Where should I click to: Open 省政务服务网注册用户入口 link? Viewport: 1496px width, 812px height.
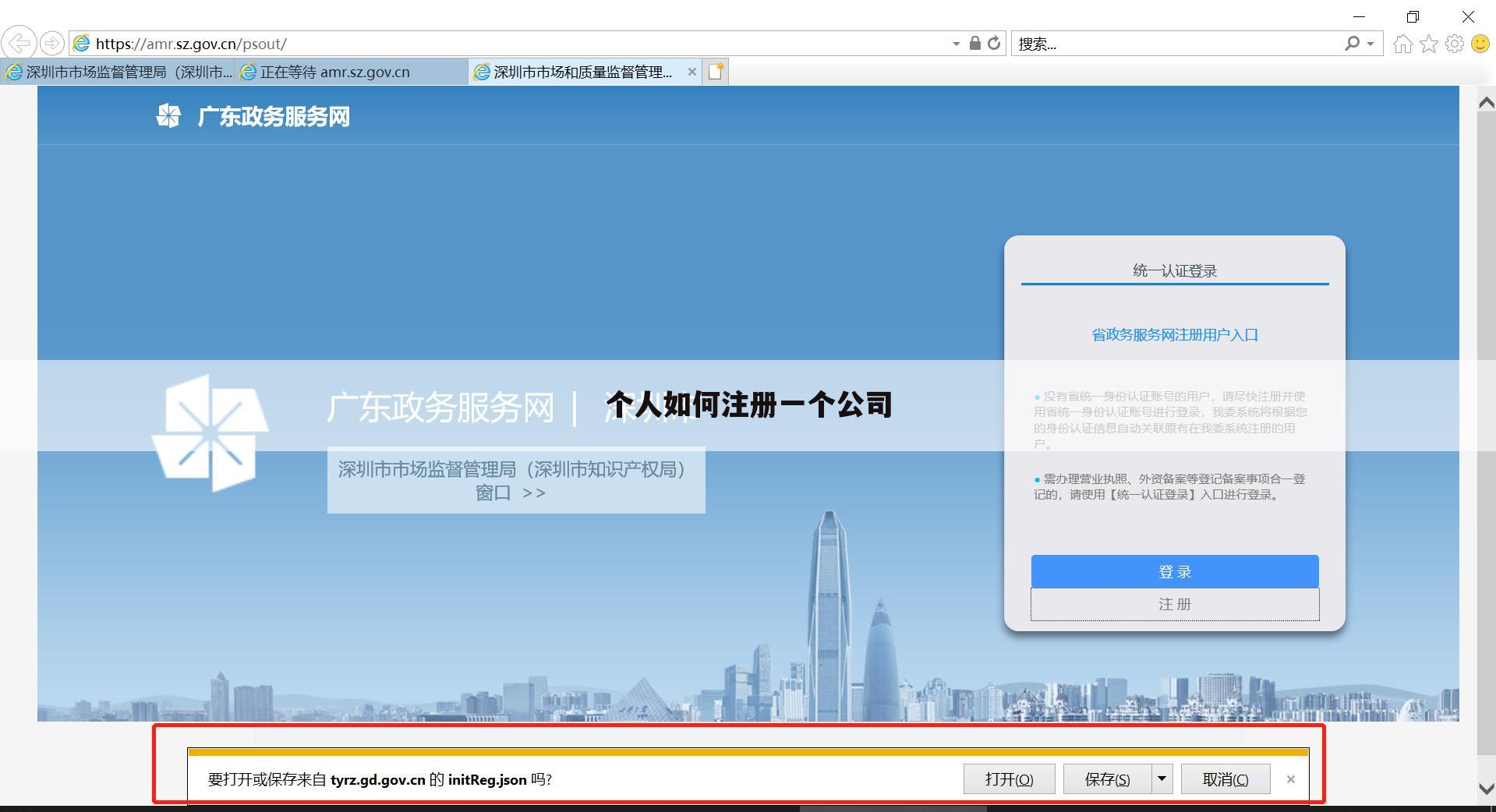tap(1174, 334)
